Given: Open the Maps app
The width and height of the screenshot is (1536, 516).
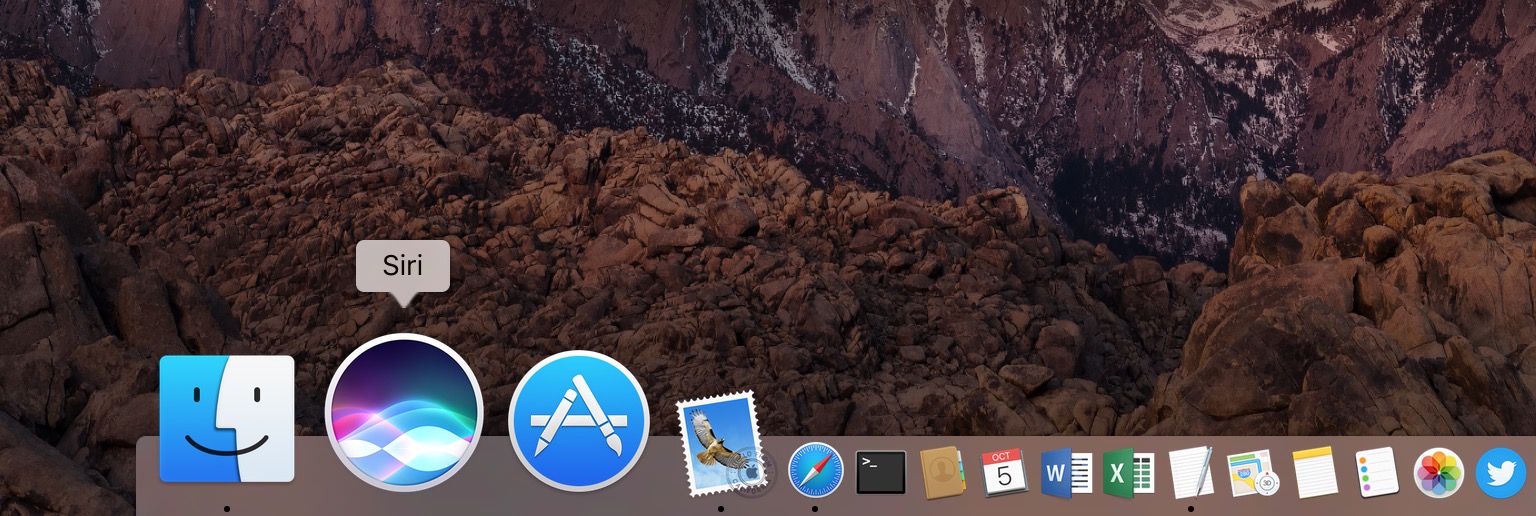Looking at the screenshot, I should point(1252,474).
